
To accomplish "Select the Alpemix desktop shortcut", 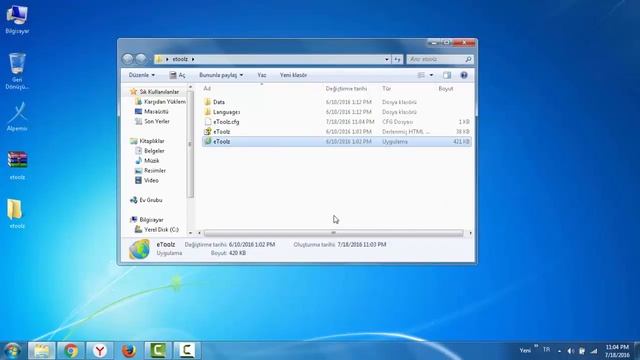I will coord(17,117).
